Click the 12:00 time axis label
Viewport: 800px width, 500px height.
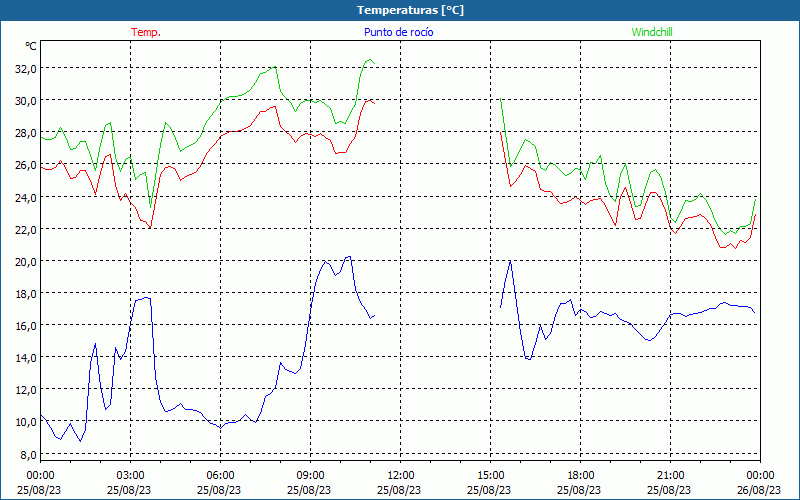(x=401, y=475)
